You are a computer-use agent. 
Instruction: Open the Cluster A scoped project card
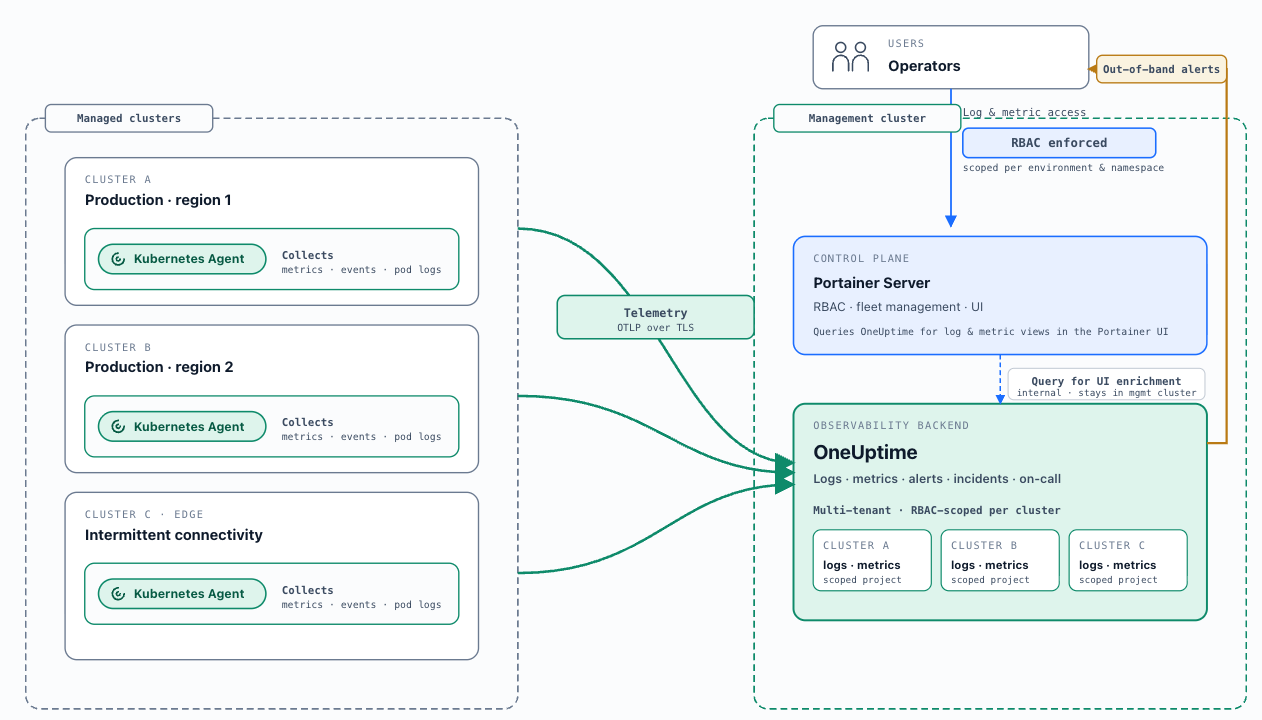click(873, 561)
